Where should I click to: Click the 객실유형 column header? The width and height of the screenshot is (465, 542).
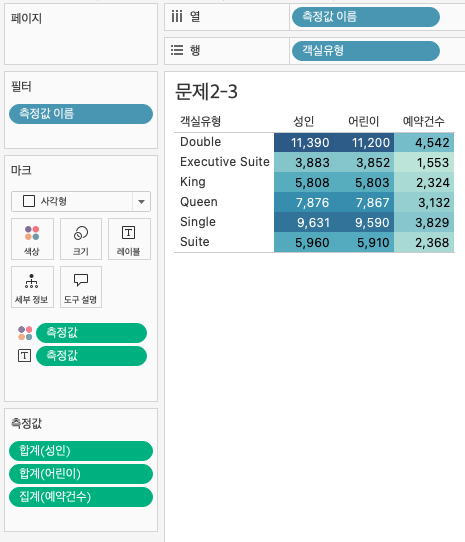201,121
